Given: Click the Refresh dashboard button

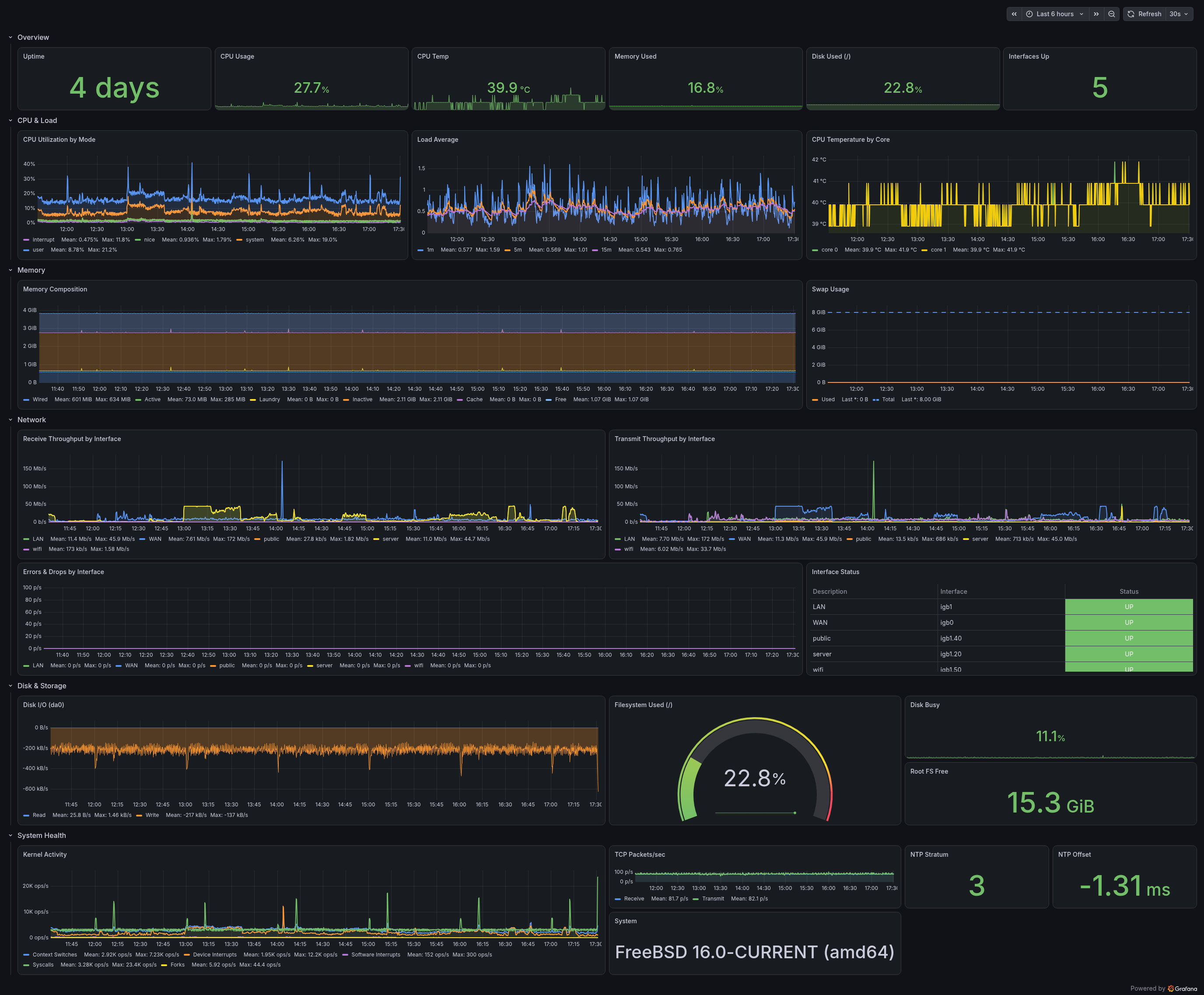Looking at the screenshot, I should tap(1144, 14).
